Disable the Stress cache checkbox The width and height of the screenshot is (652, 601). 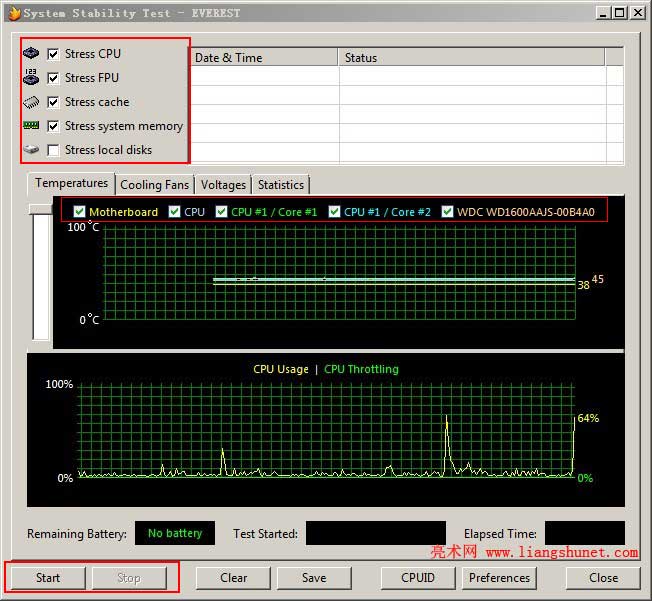[x=53, y=102]
